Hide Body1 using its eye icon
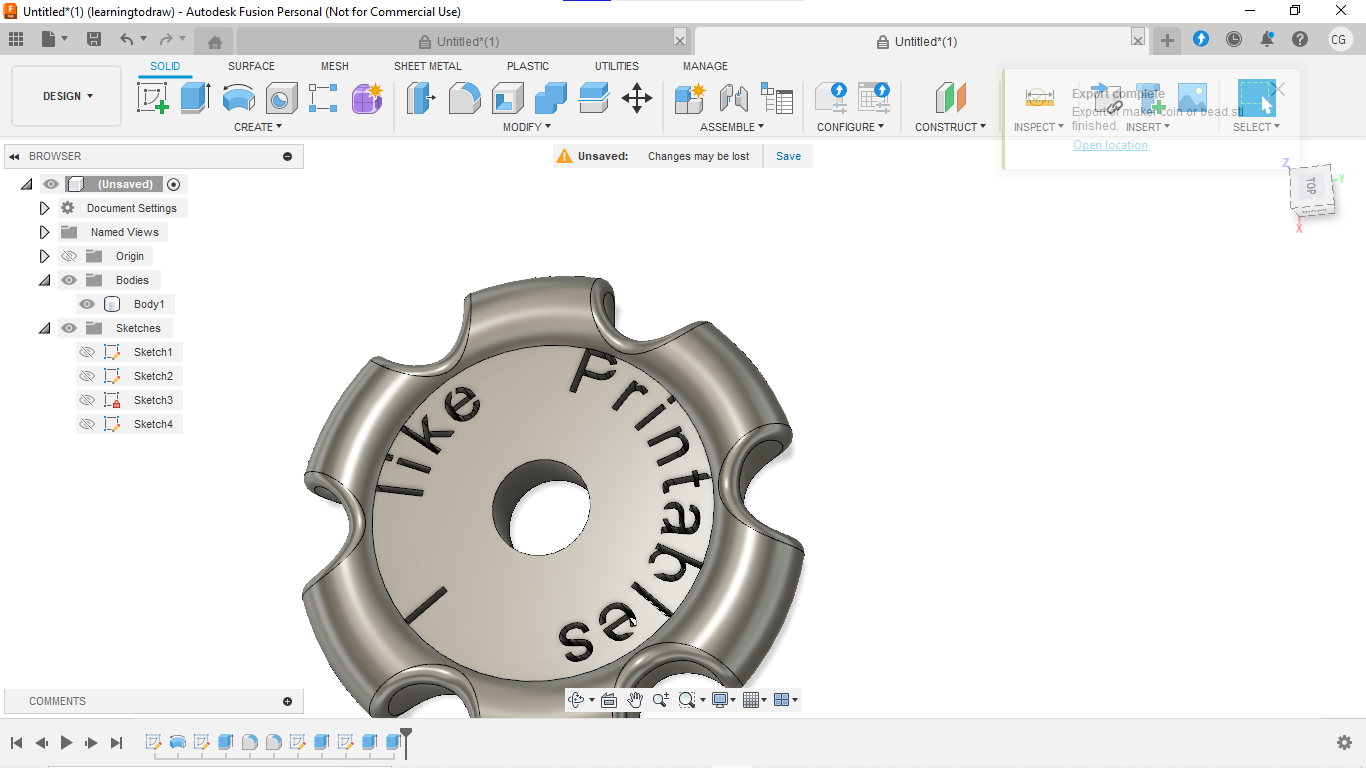 87,304
